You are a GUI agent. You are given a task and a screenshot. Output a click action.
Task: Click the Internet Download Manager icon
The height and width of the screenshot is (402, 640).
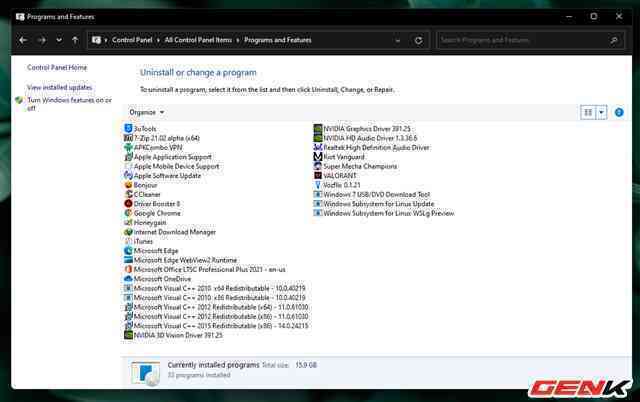[128, 232]
